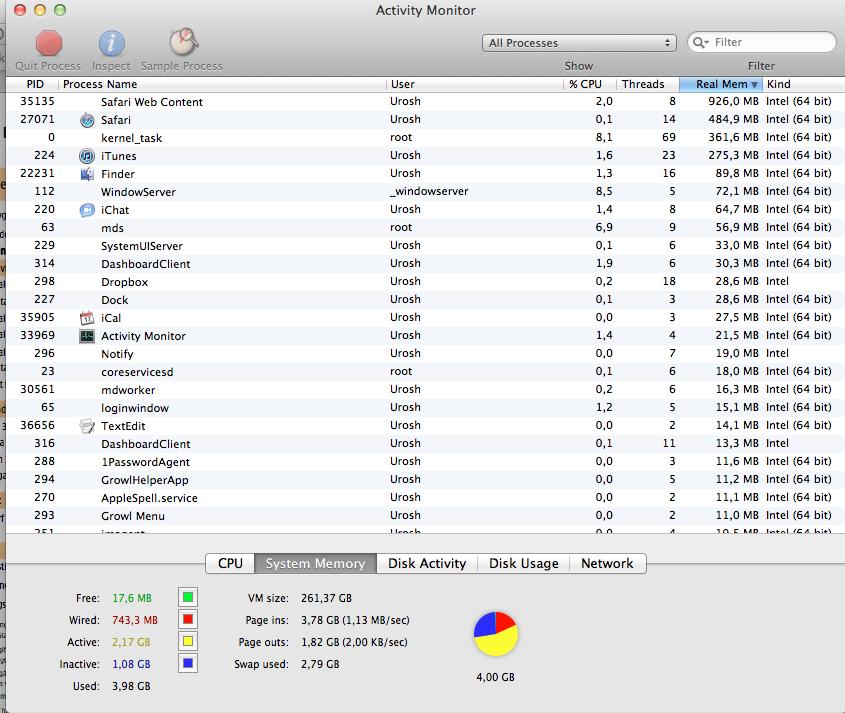This screenshot has height=713, width=845.
Task: Click the Inactive 1,08 GB value
Action: point(131,664)
